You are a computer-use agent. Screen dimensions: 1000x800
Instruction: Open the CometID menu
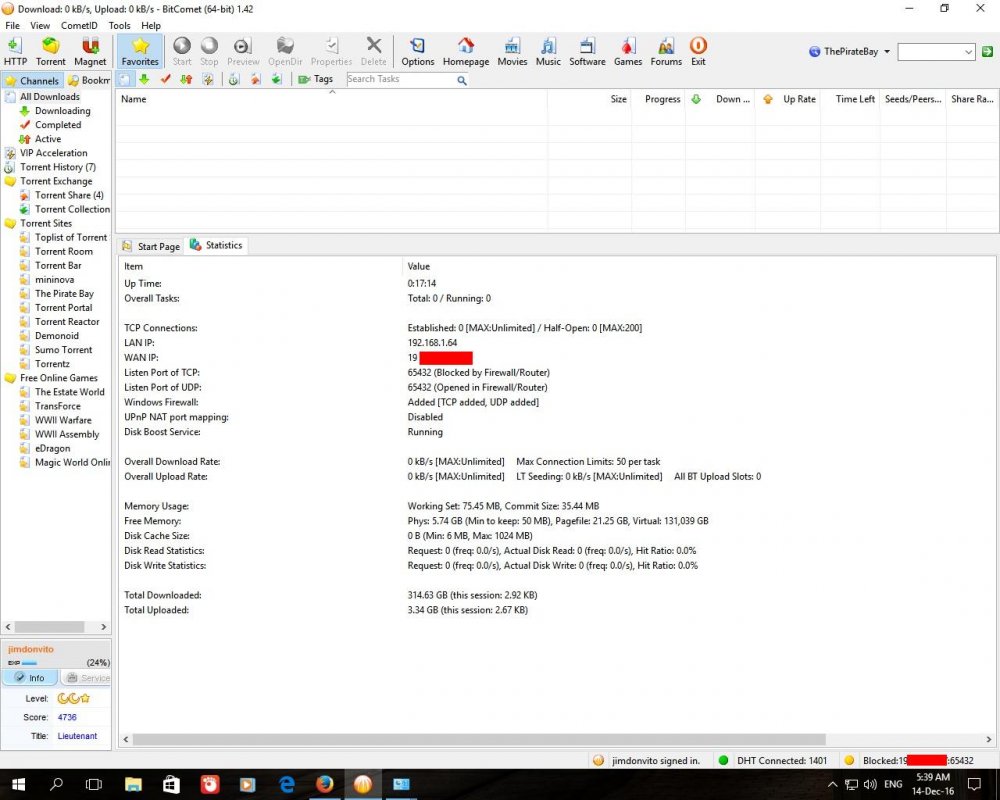click(x=79, y=26)
